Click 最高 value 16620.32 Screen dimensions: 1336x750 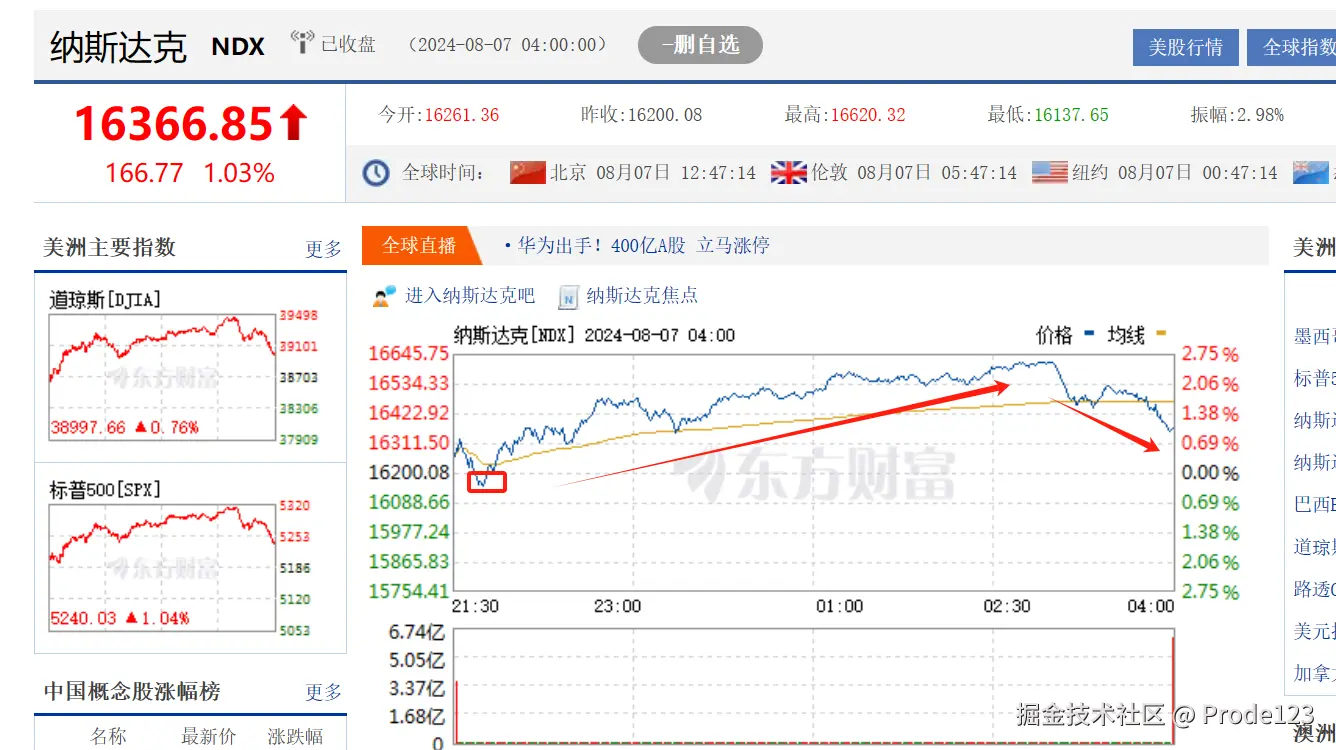[868, 115]
